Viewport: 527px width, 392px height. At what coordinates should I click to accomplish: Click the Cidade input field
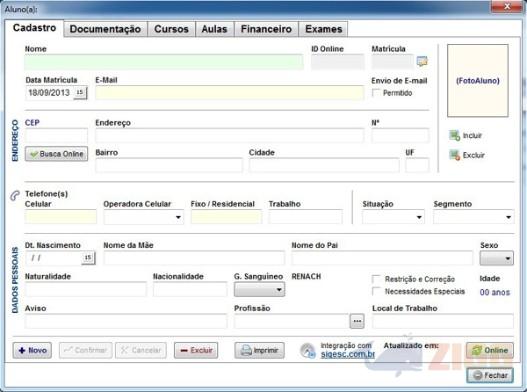[x=324, y=165]
